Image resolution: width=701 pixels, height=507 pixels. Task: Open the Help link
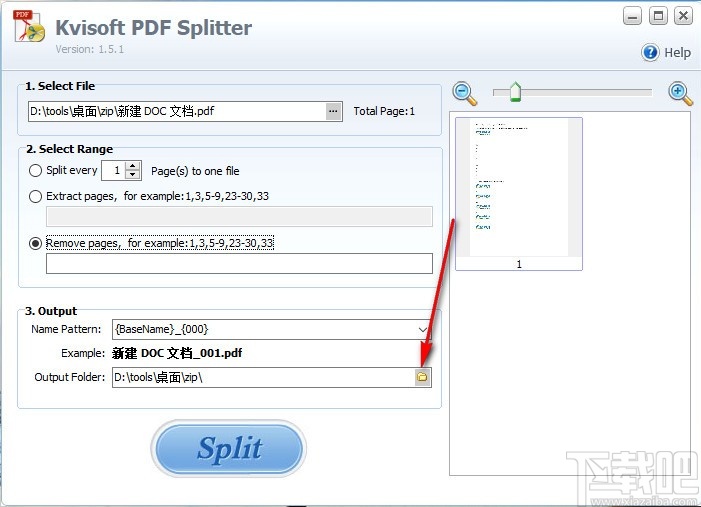(677, 52)
